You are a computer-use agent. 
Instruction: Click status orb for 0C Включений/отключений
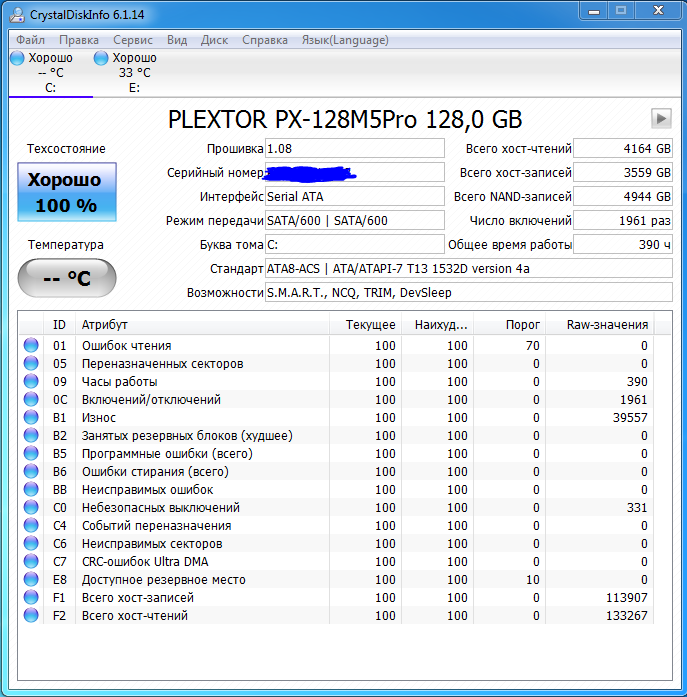coord(31,399)
